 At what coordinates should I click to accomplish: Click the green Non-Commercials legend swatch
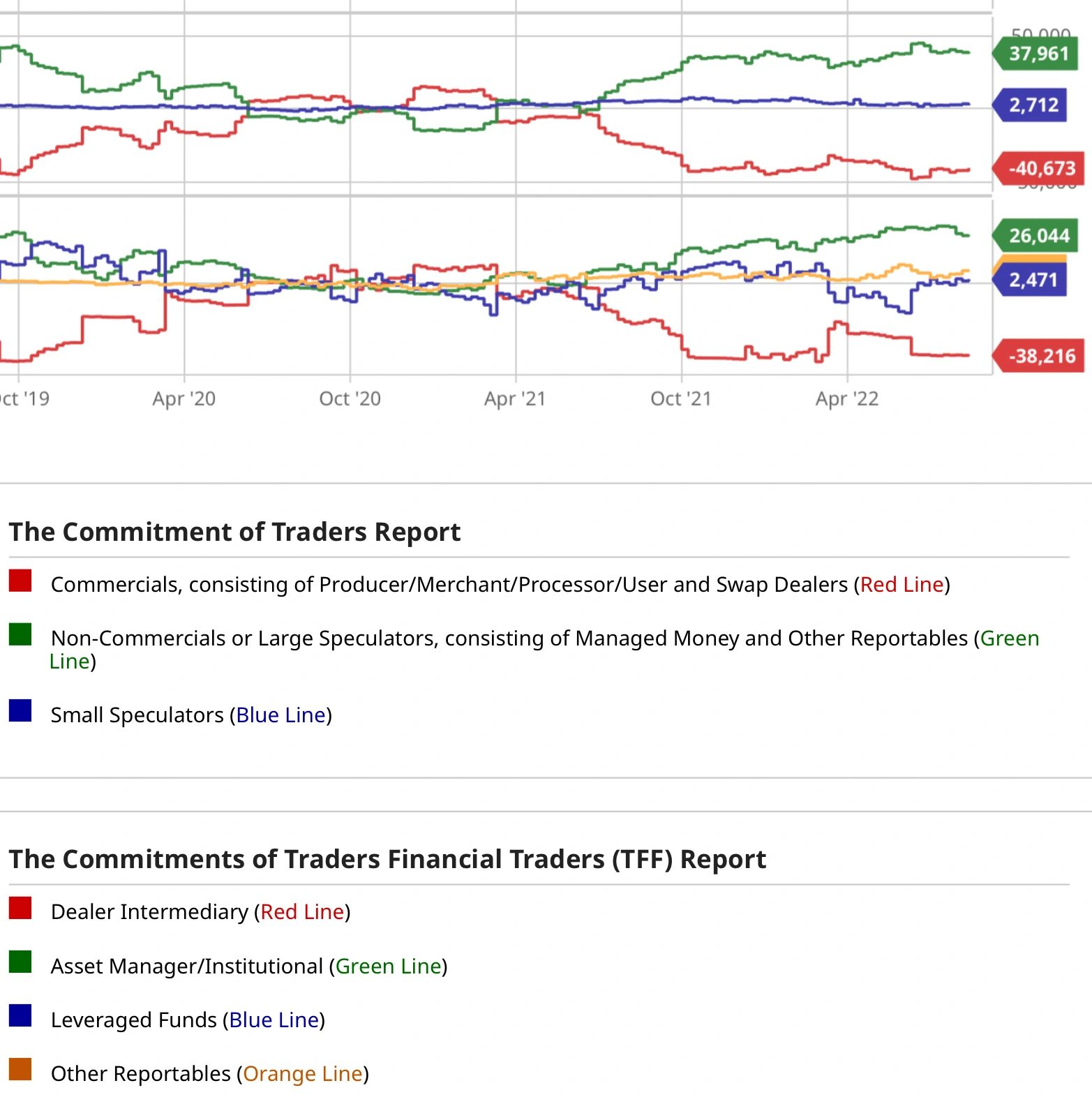point(20,634)
